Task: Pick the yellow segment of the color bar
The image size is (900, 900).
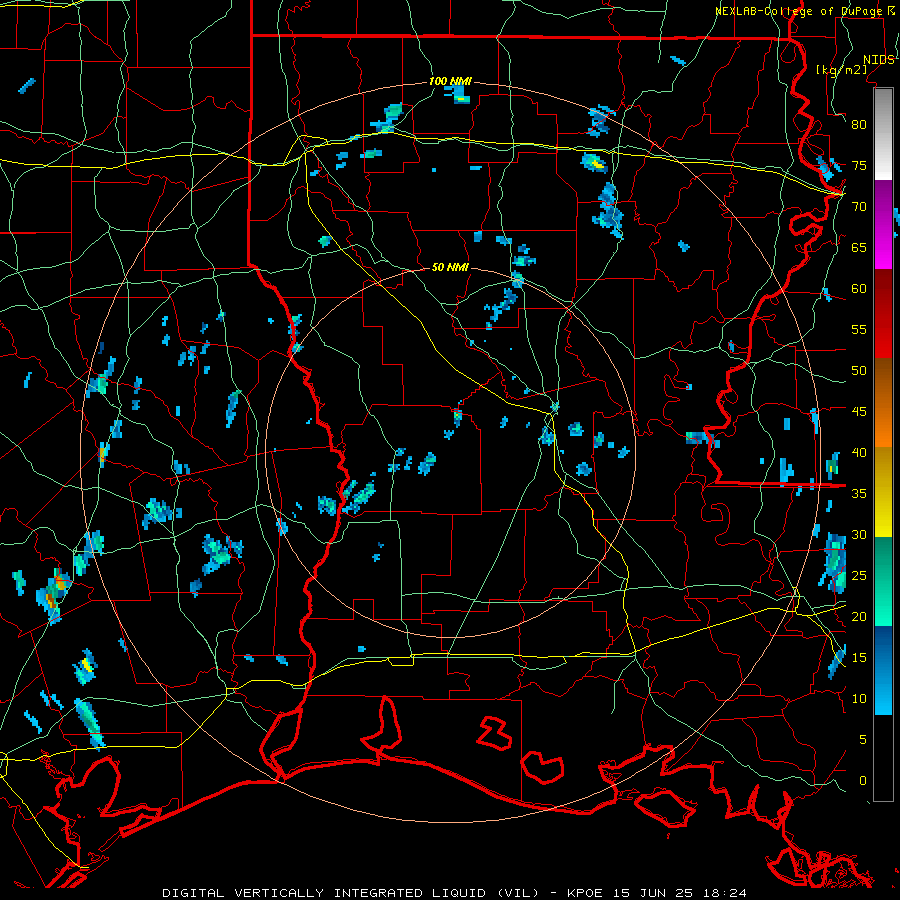Action: coord(884,492)
